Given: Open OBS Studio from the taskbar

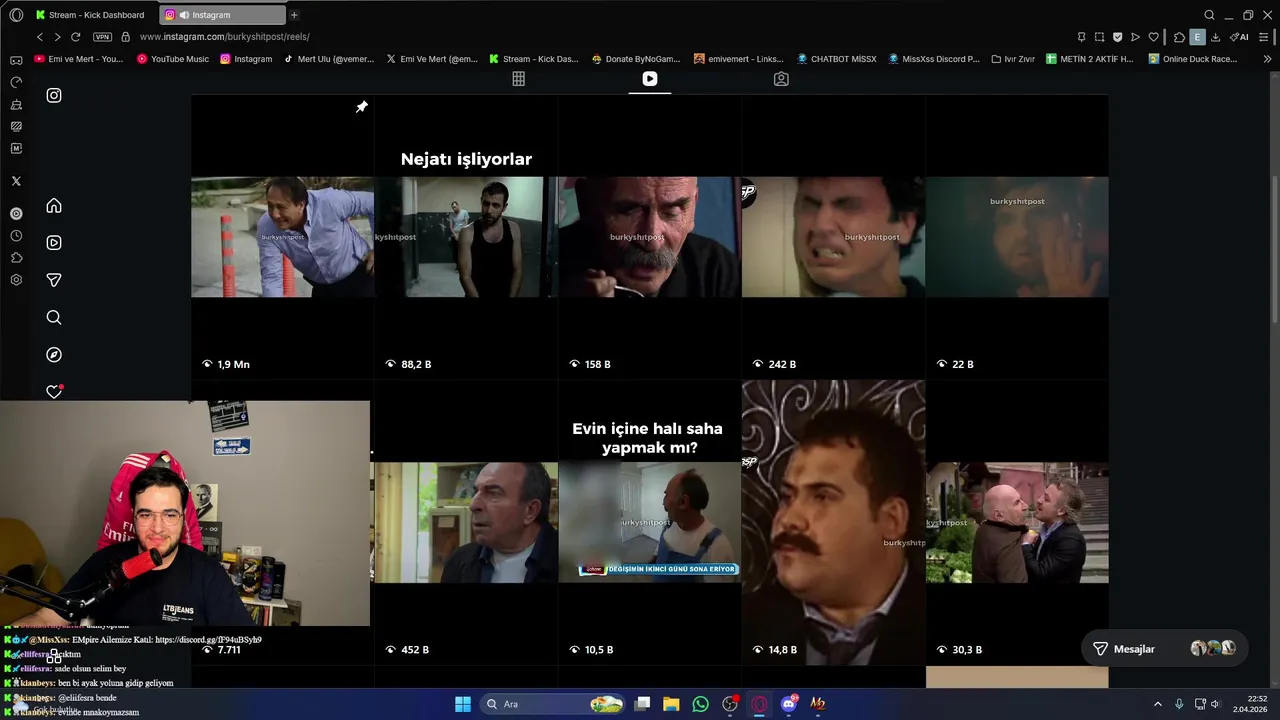Looking at the screenshot, I should coord(730,704).
